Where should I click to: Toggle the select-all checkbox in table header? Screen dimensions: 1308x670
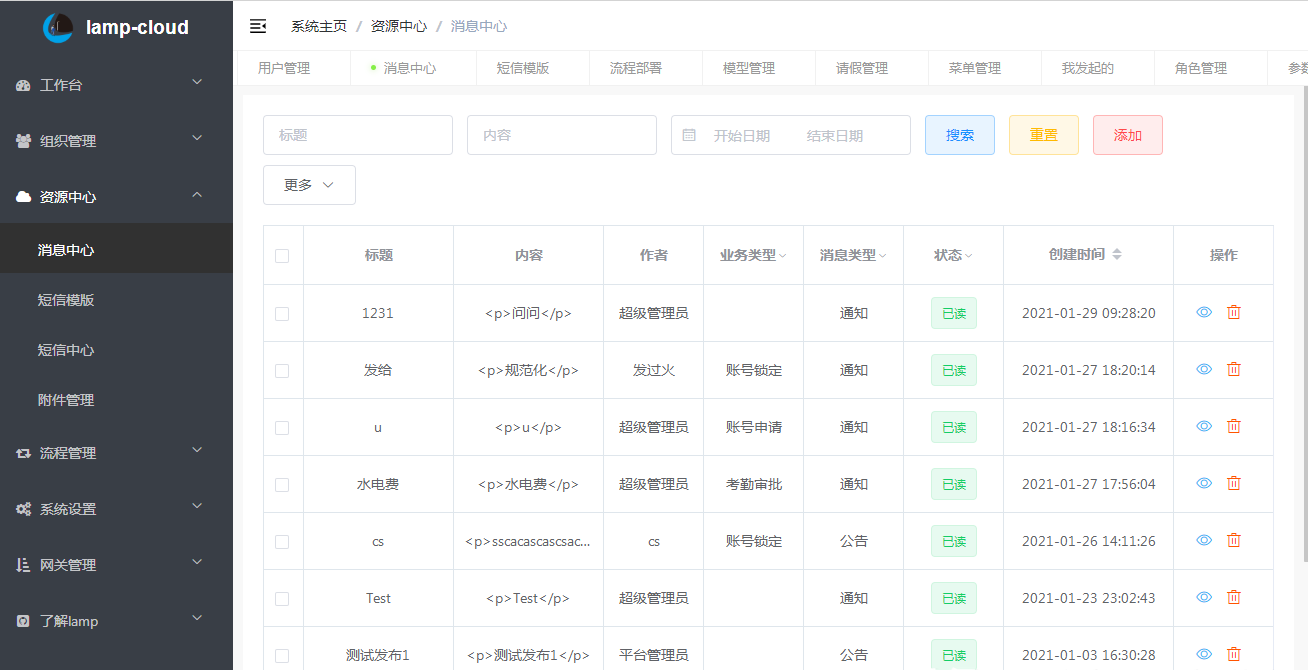282,256
